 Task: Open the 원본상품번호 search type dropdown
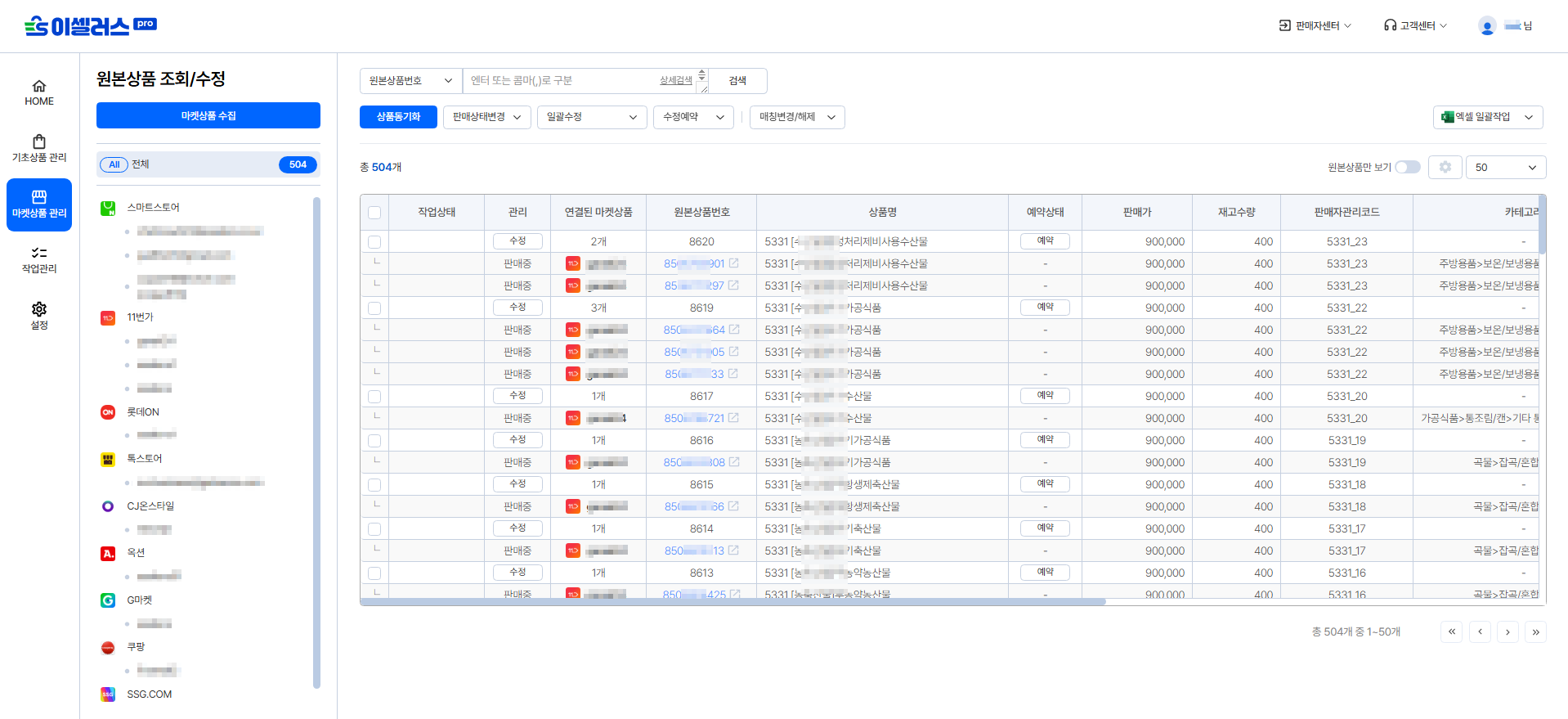(411, 81)
